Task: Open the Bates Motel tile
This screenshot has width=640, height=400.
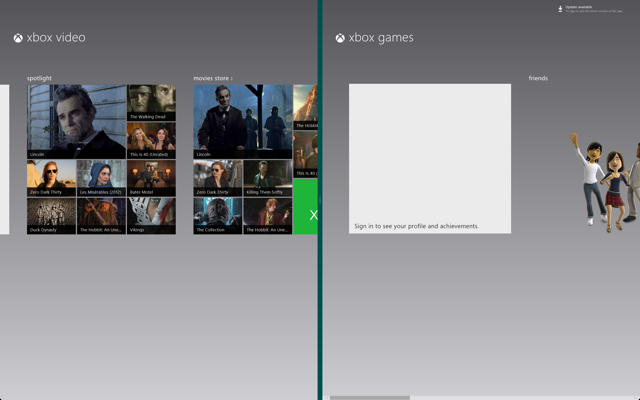Action: [x=151, y=178]
